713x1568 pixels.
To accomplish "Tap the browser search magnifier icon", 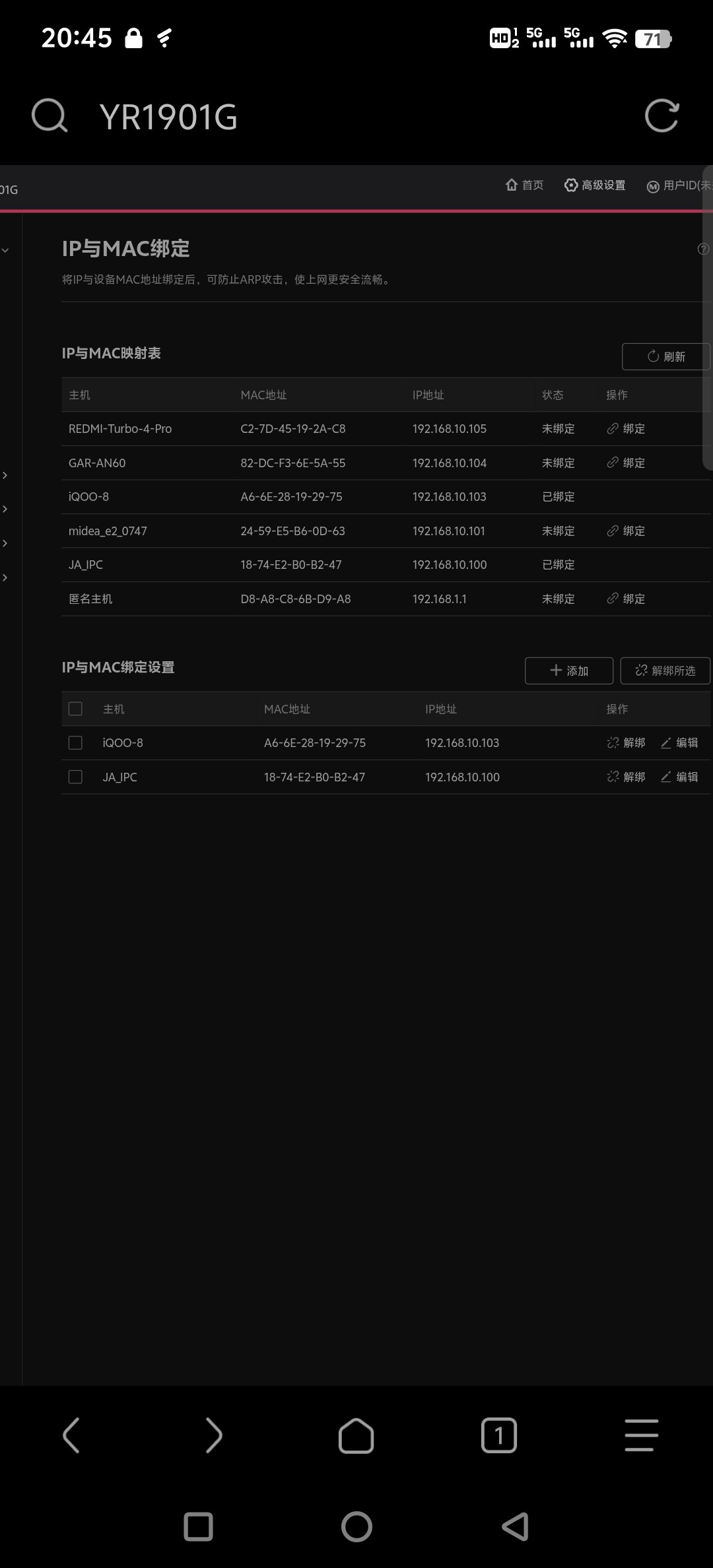I will point(50,116).
